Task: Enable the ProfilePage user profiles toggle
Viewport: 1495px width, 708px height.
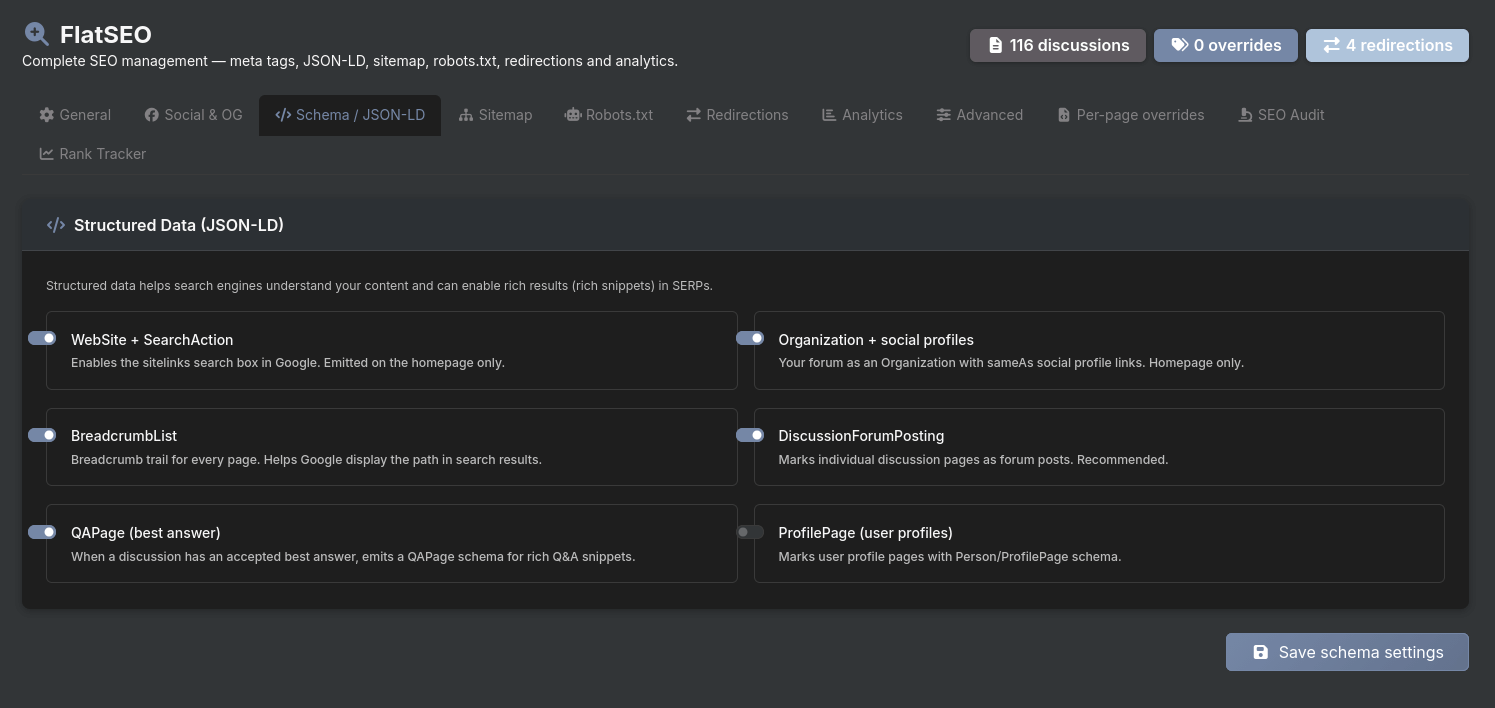Action: (x=750, y=531)
